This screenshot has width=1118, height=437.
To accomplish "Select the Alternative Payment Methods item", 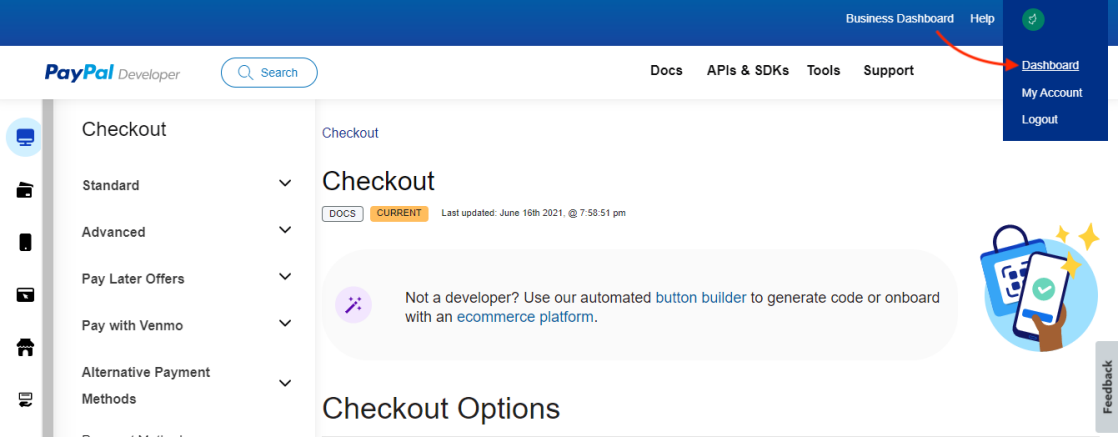I will click(146, 385).
